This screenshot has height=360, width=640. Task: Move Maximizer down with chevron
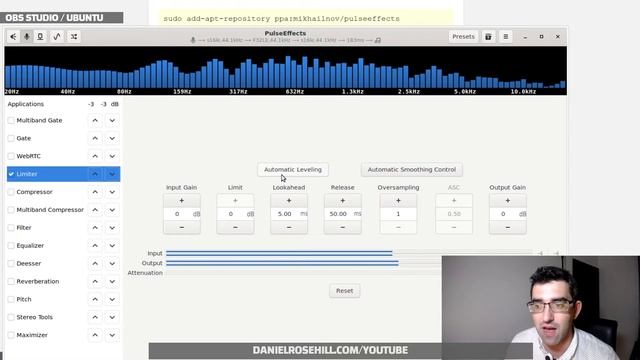pyautogui.click(x=112, y=335)
